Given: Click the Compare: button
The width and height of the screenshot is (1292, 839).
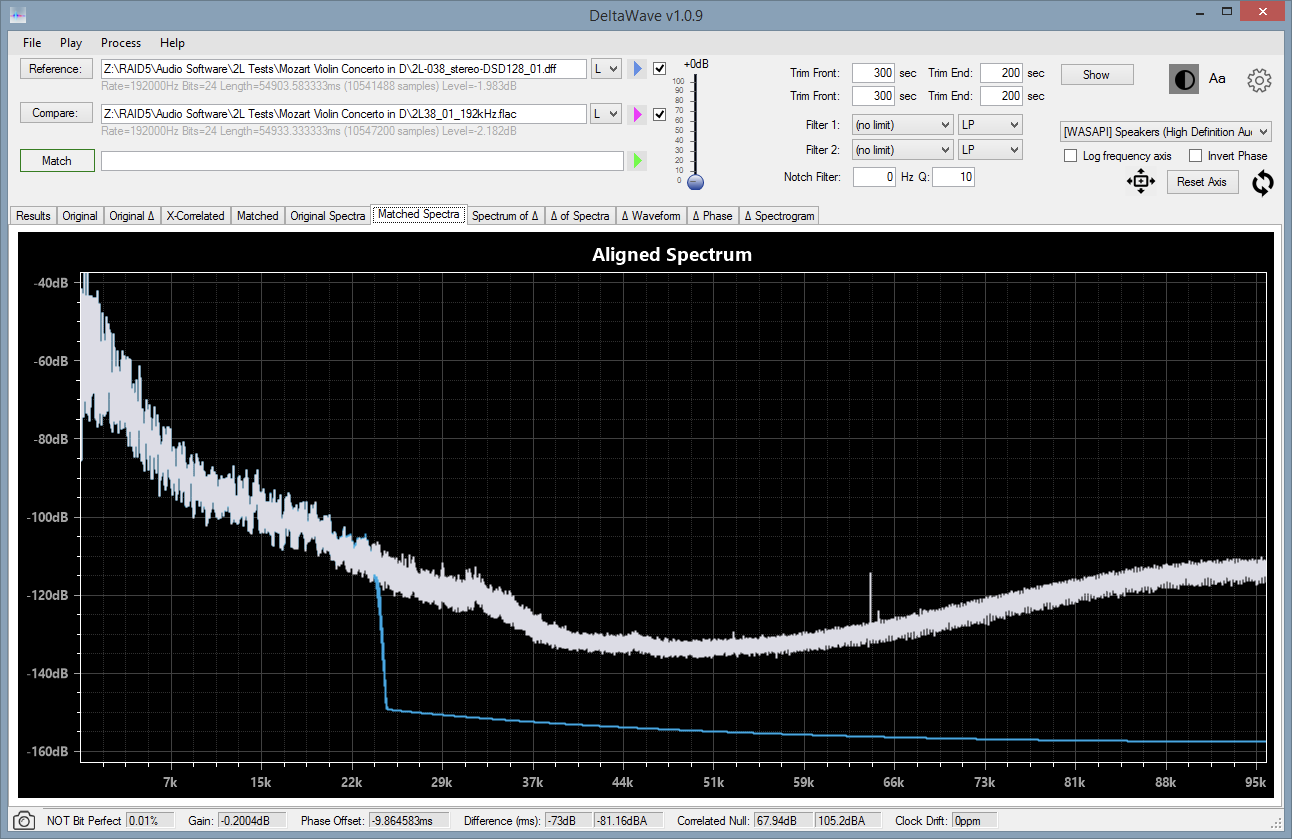Looking at the screenshot, I should pyautogui.click(x=55, y=113).
